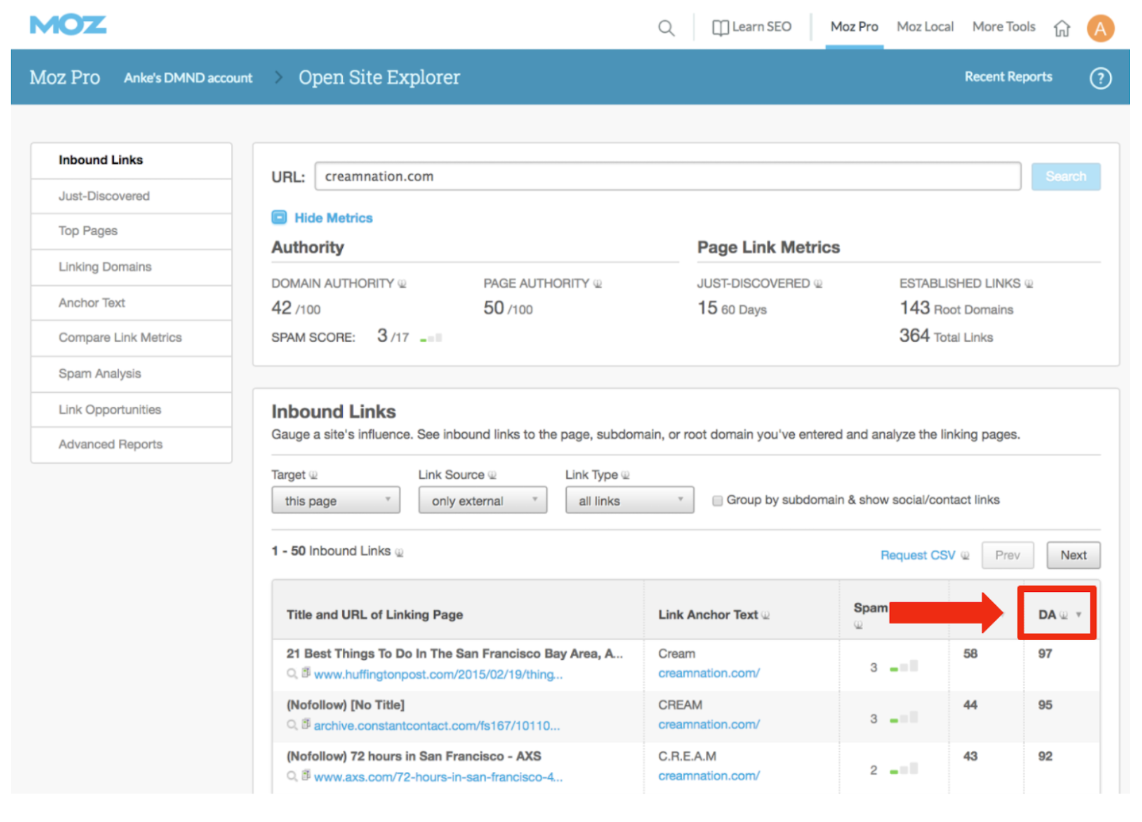Click the help question mark icon
This screenshot has width=1142, height=822.
[1100, 78]
